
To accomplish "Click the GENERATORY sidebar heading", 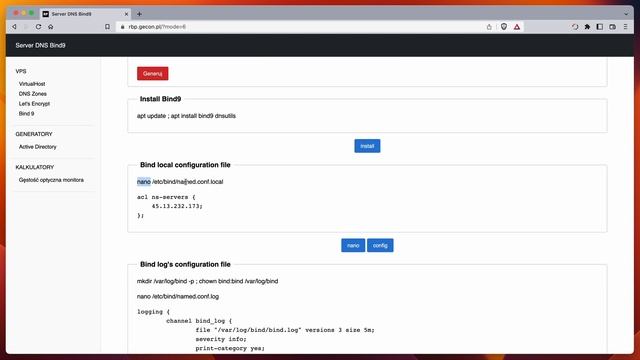I will pos(34,134).
